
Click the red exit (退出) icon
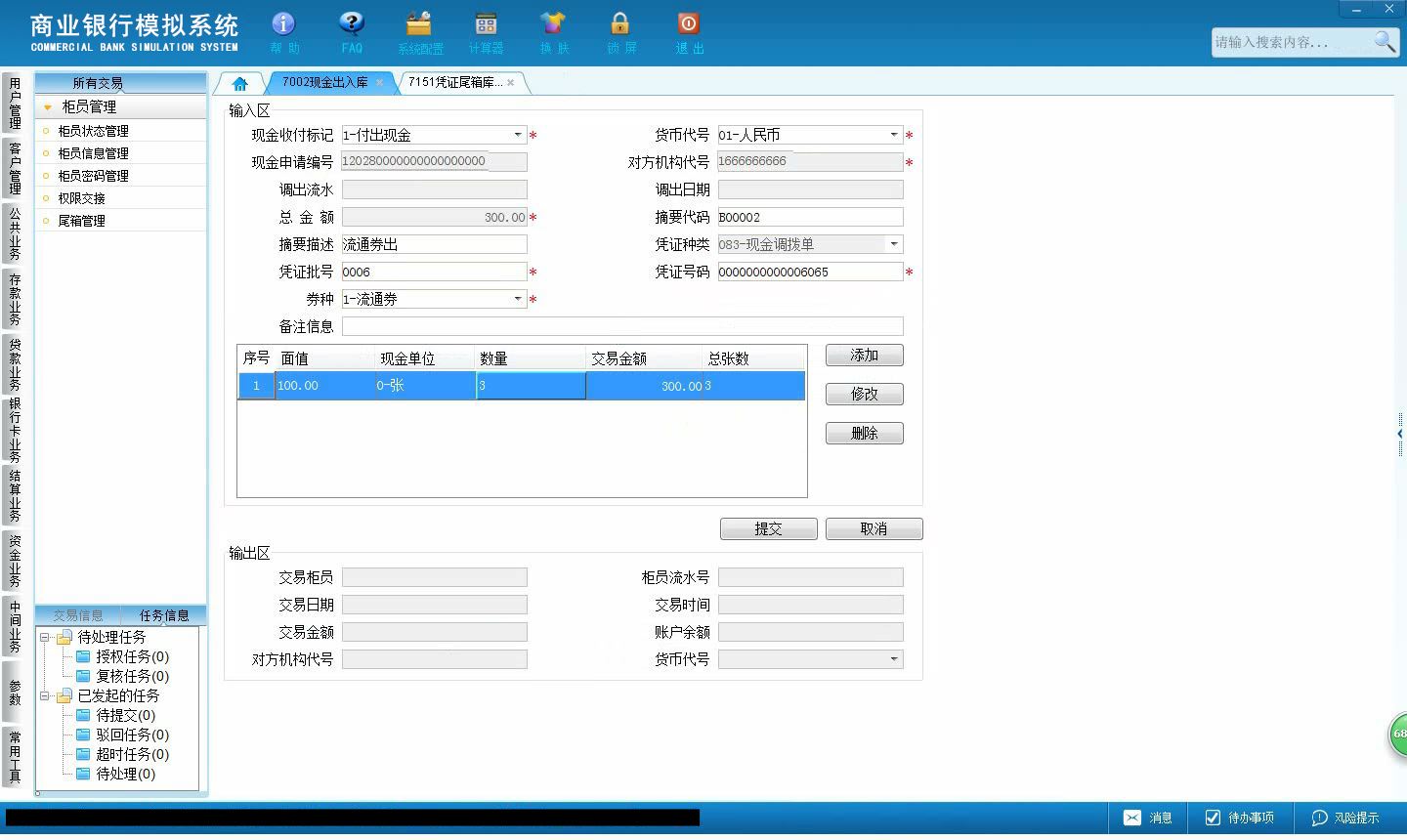[688, 23]
